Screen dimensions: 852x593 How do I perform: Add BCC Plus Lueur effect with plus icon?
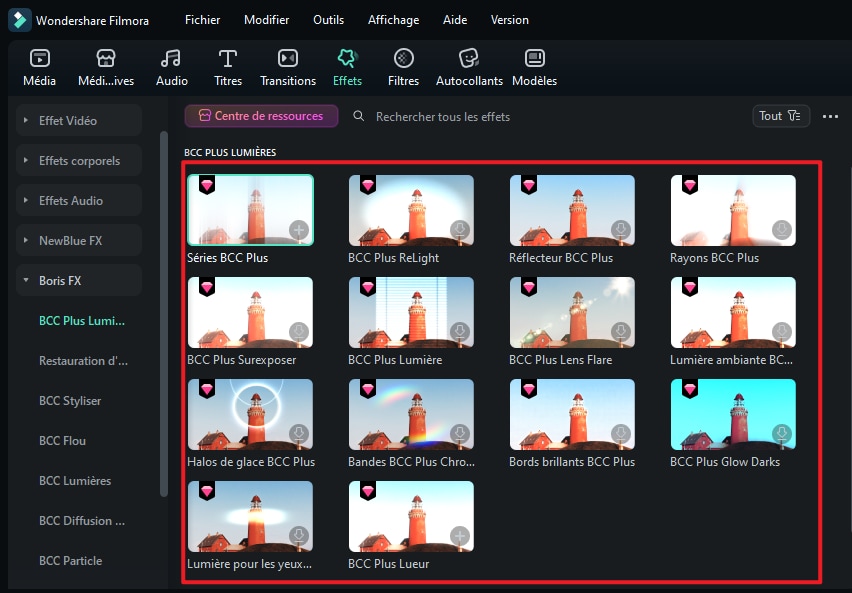click(460, 535)
